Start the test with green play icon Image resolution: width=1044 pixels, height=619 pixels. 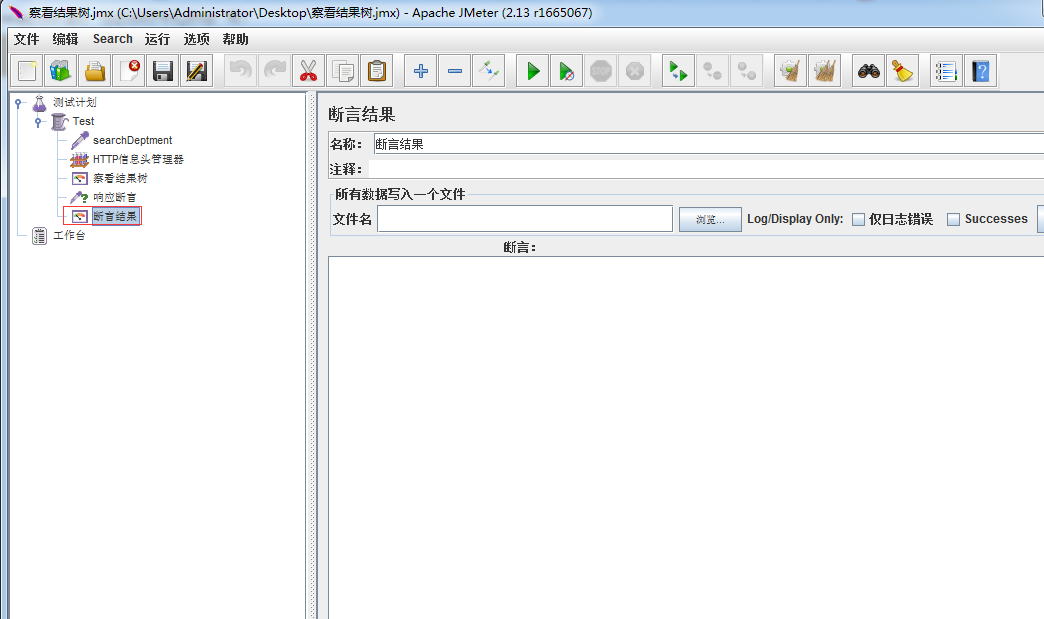[x=533, y=71]
